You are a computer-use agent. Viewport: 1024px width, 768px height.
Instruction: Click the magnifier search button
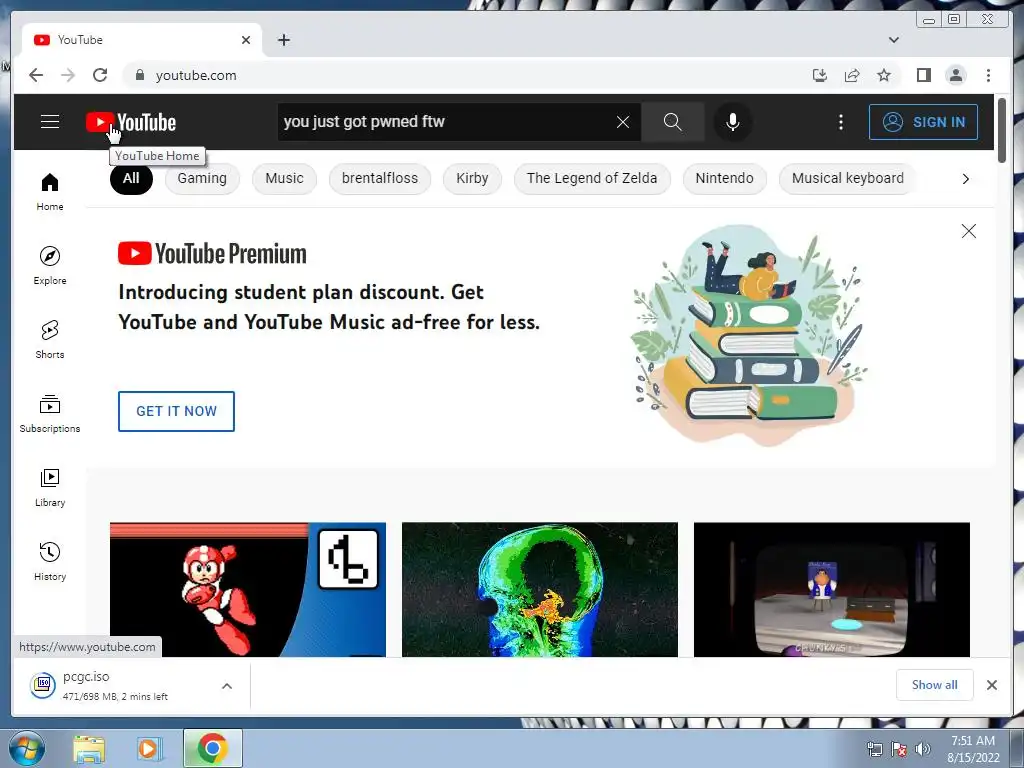tap(672, 121)
